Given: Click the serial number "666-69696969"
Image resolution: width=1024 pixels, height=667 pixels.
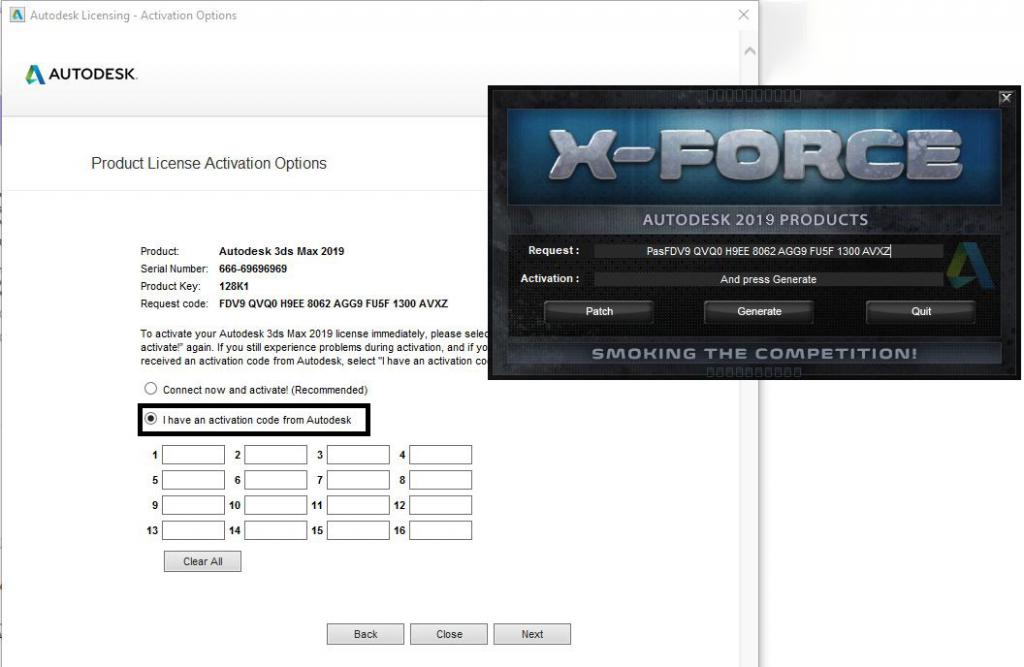Looking at the screenshot, I should point(253,268).
